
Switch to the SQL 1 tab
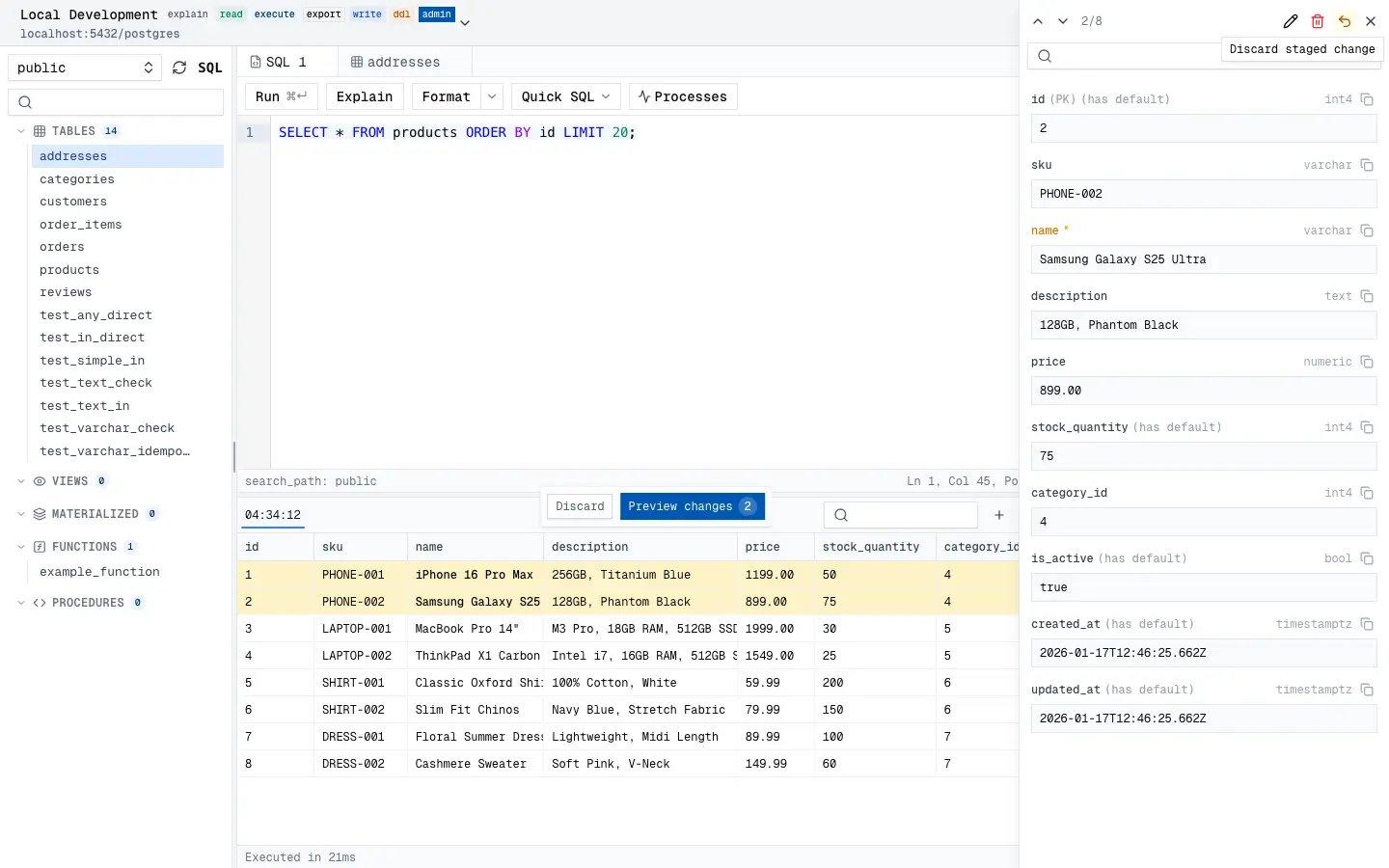click(279, 62)
